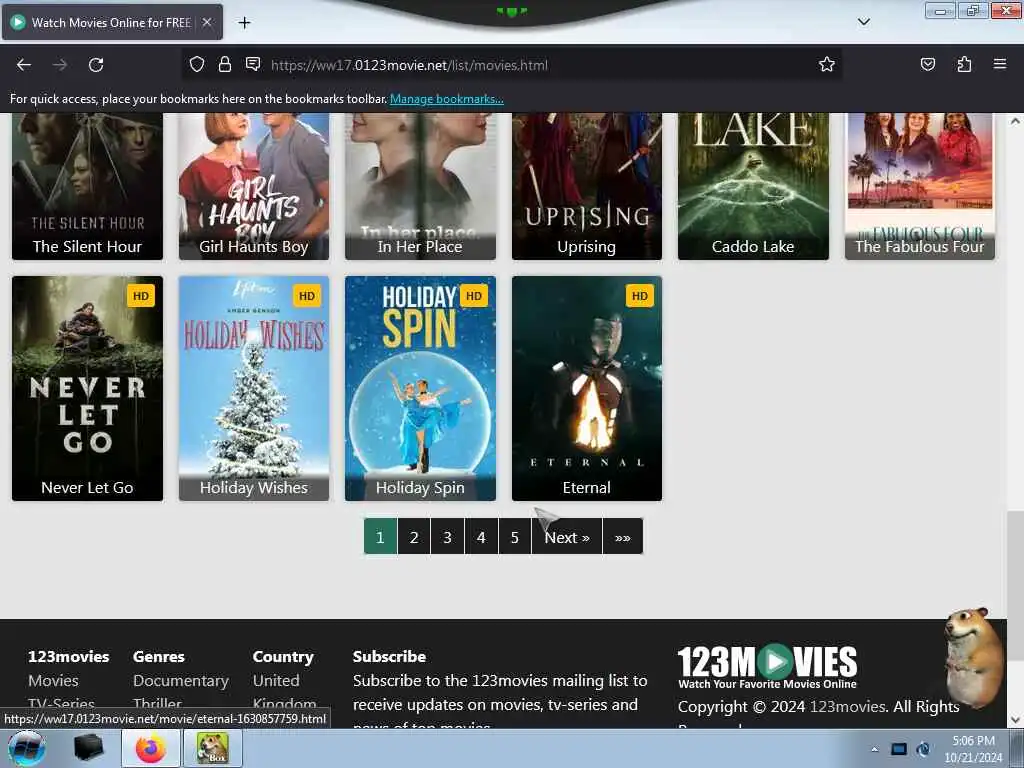Switch to Firefox in the taskbar

[151, 748]
